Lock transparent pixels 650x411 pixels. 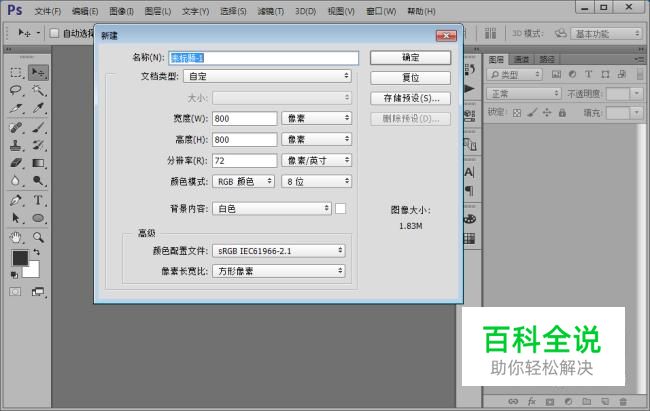pyautogui.click(x=517, y=112)
